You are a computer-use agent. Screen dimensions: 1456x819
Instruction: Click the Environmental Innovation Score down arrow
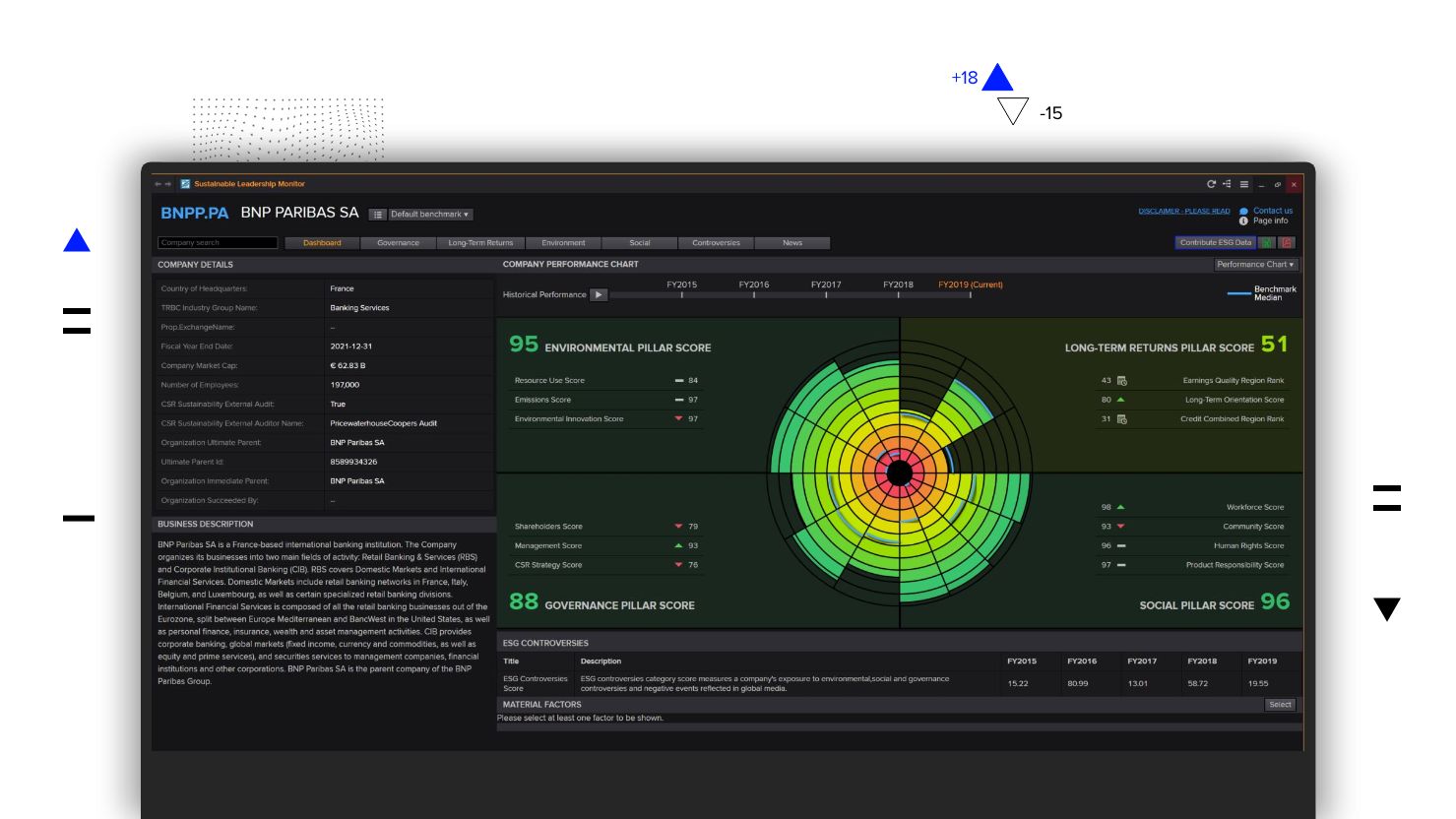[x=678, y=419]
